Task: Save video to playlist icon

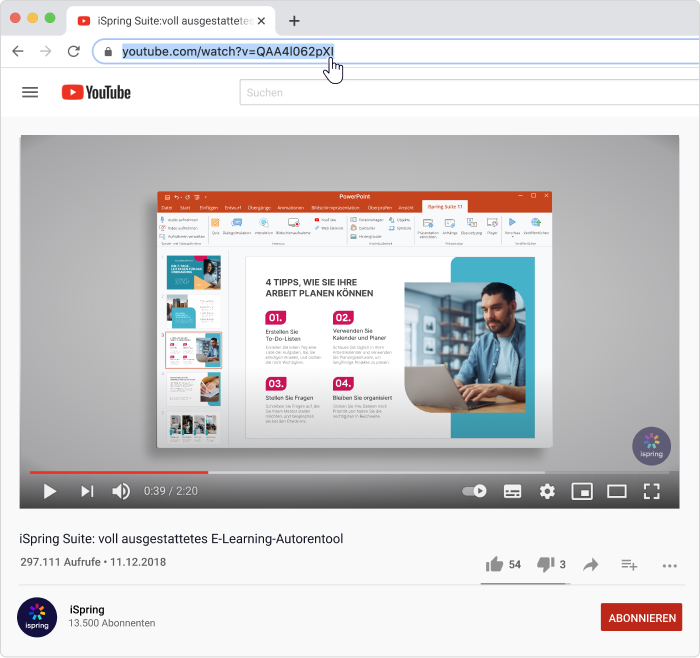Action: point(629,565)
